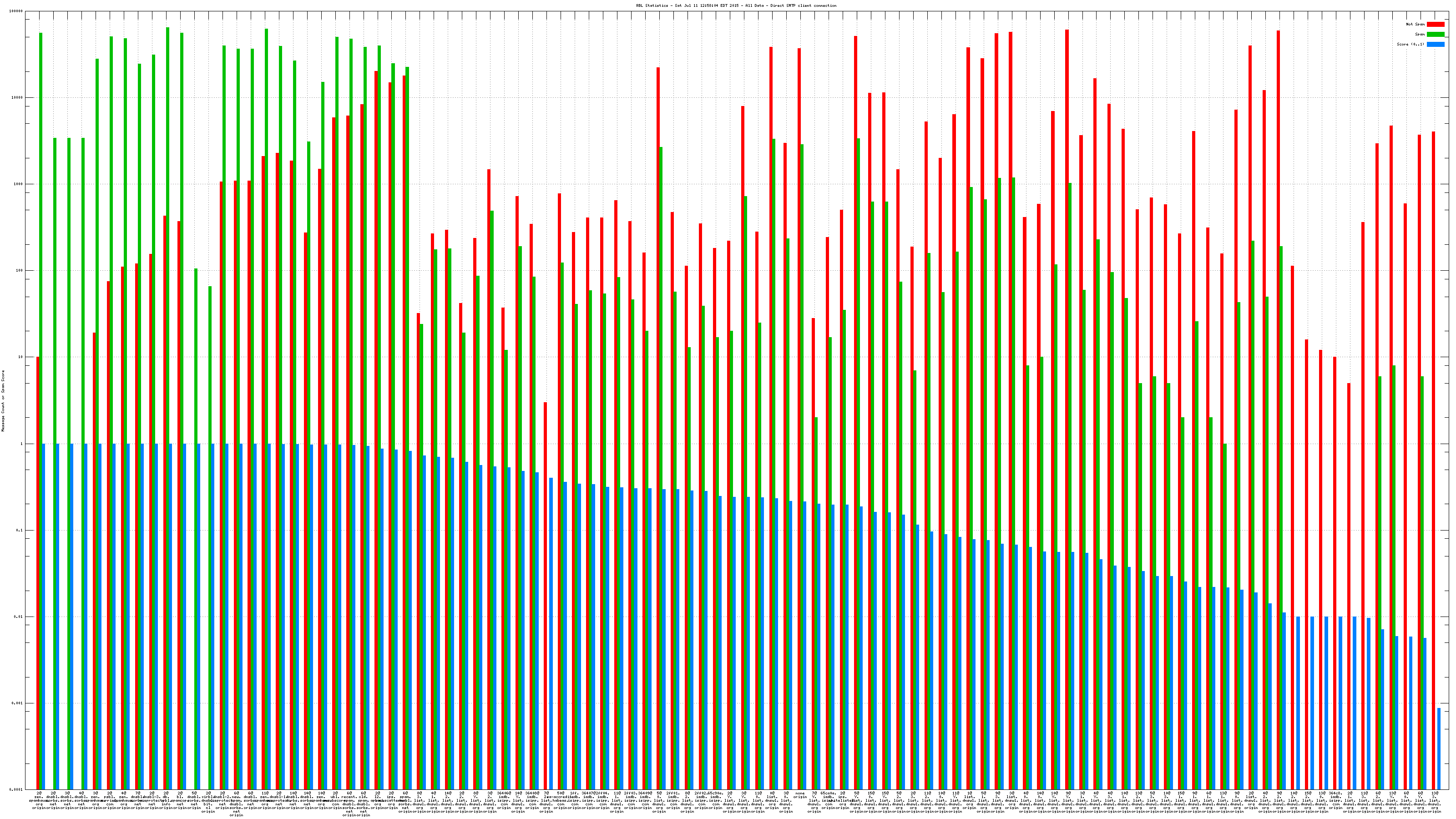The width and height of the screenshot is (1456, 819).
Task: Click the virbl.dnsbl.bit.nl x-axis label
Action: pos(208,802)
